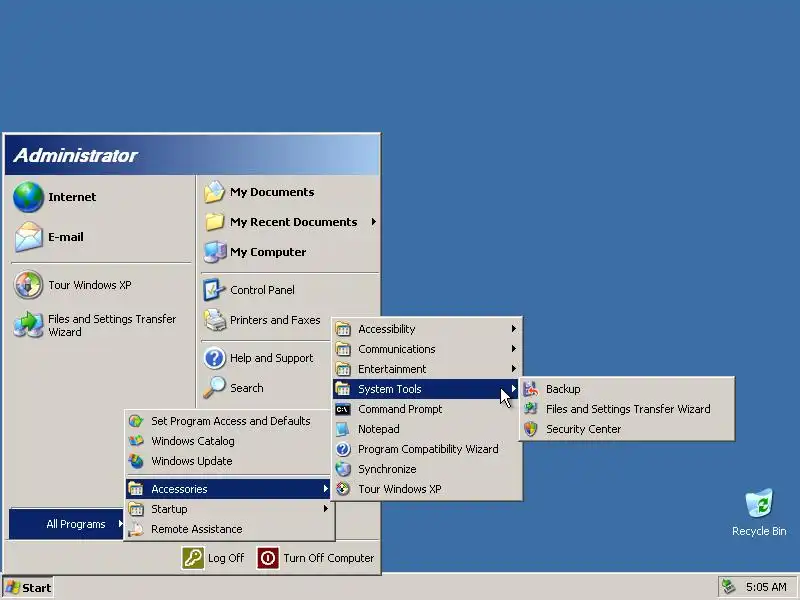Launch Tour Windows XP from pinned list icon
This screenshot has width=800, height=600.
(x=28, y=285)
